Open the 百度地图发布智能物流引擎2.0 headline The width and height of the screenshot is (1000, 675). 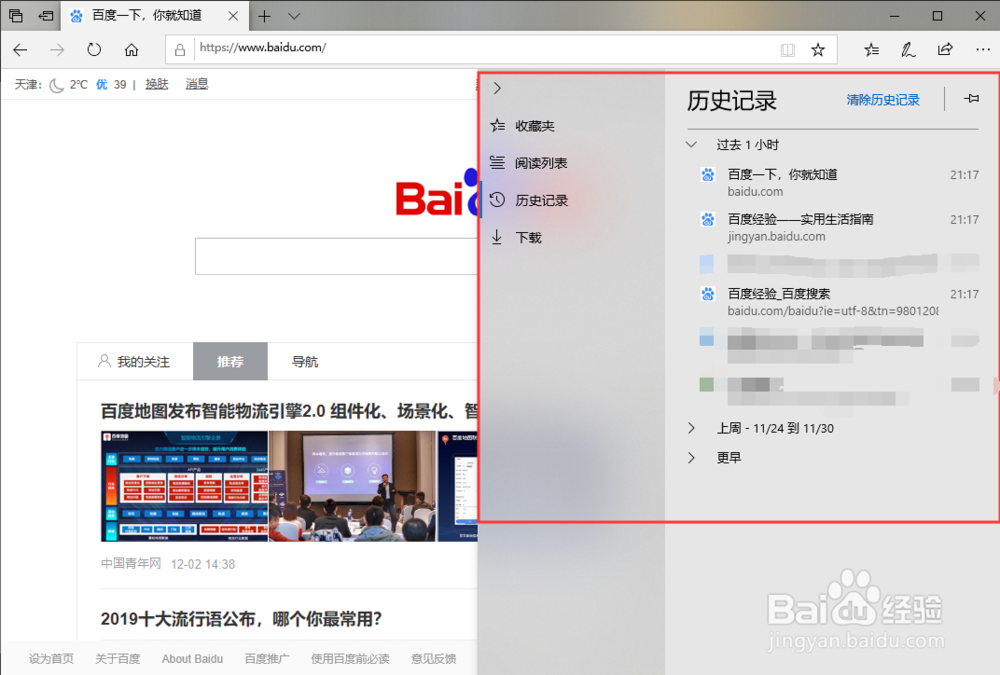pyautogui.click(x=289, y=411)
